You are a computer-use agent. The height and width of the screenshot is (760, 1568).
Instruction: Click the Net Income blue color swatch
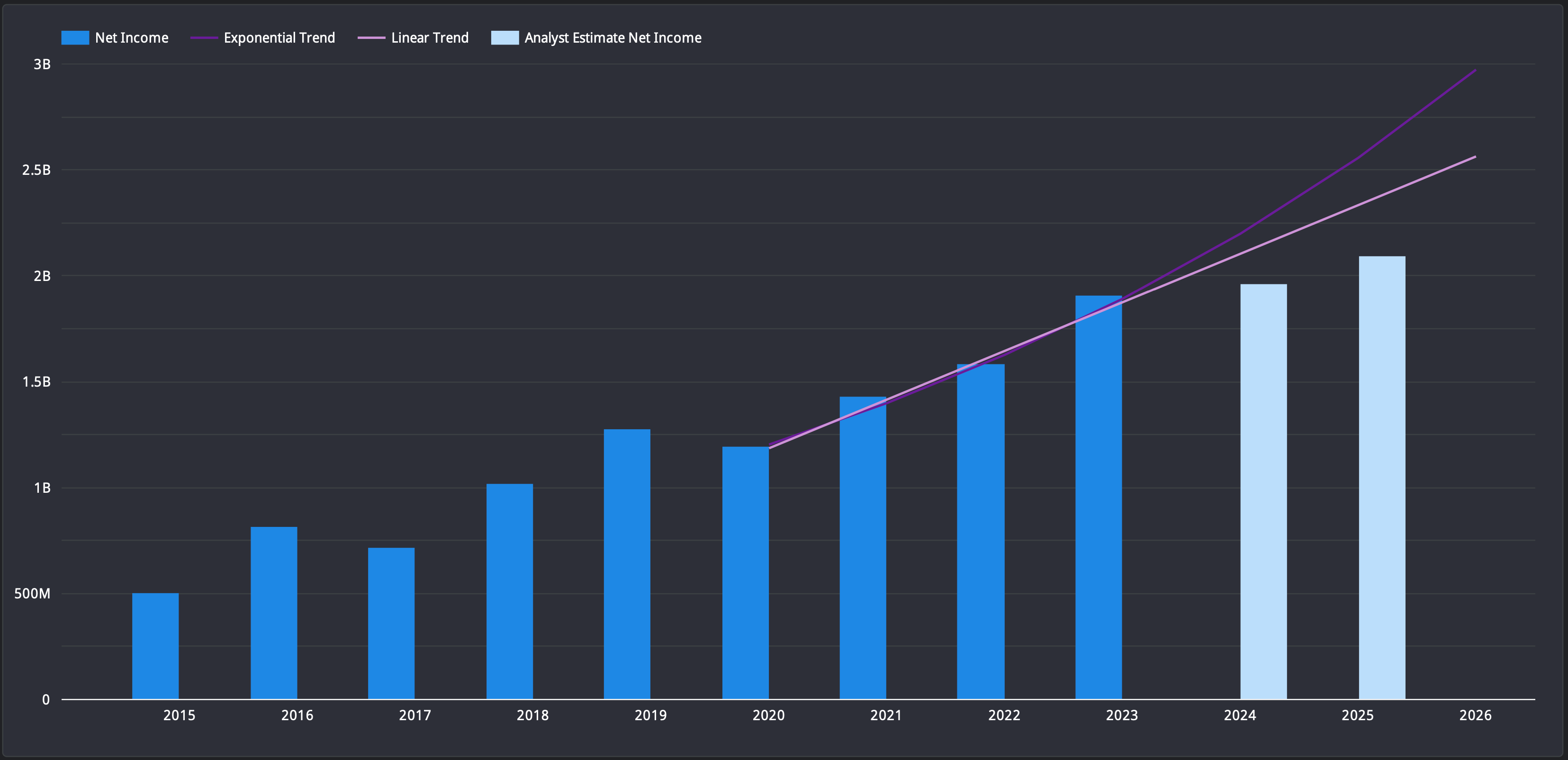point(75,38)
